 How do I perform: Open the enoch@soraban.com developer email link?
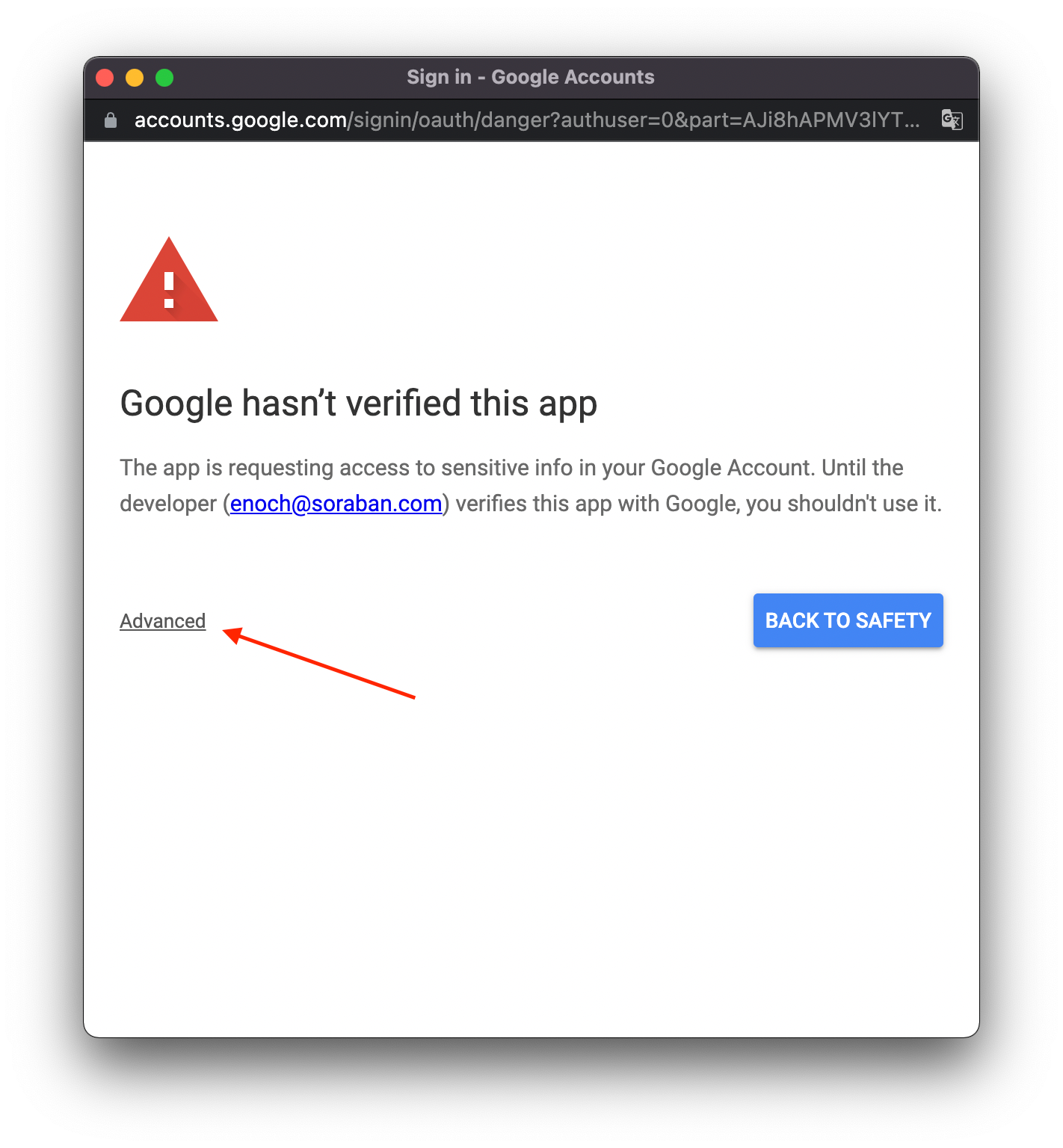coord(336,504)
